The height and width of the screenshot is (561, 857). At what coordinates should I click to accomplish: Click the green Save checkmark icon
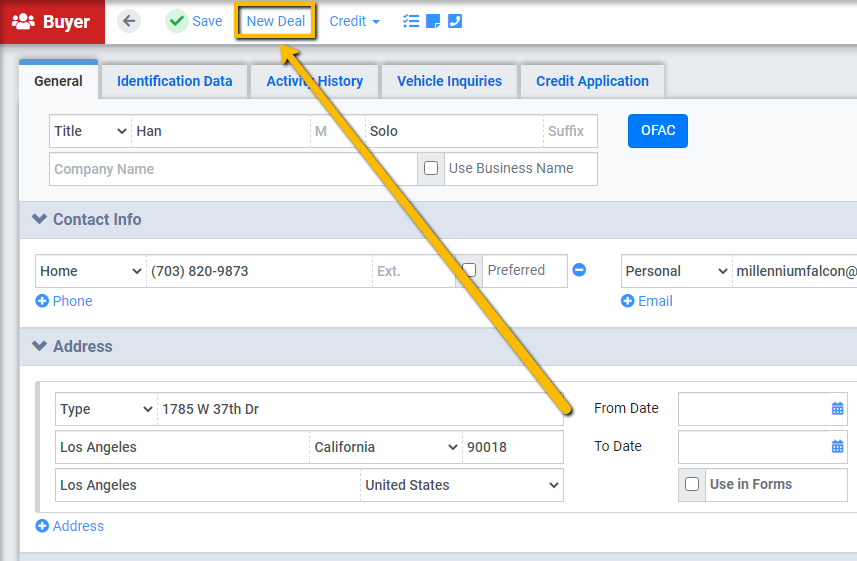point(177,21)
